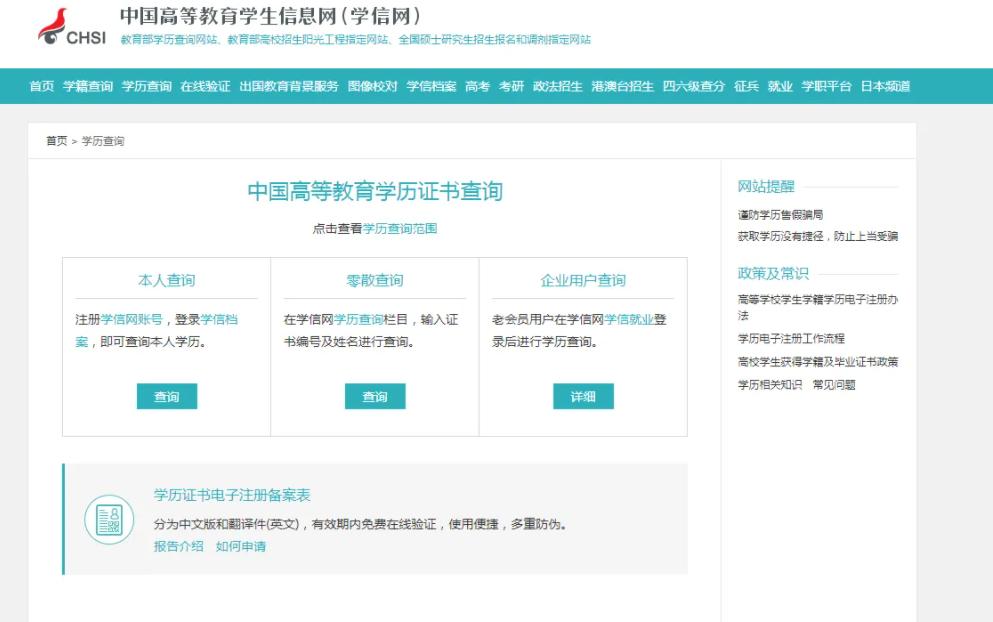This screenshot has width=993, height=622.
Task: Click the 详细 button under 企业用户查询
Action: [583, 396]
